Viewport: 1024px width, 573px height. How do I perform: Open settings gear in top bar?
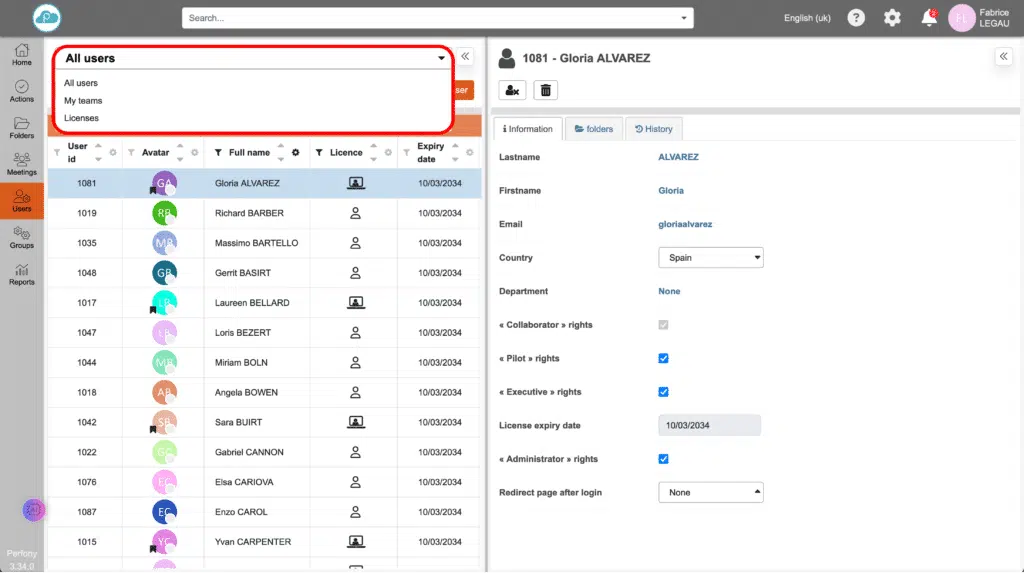click(x=892, y=18)
